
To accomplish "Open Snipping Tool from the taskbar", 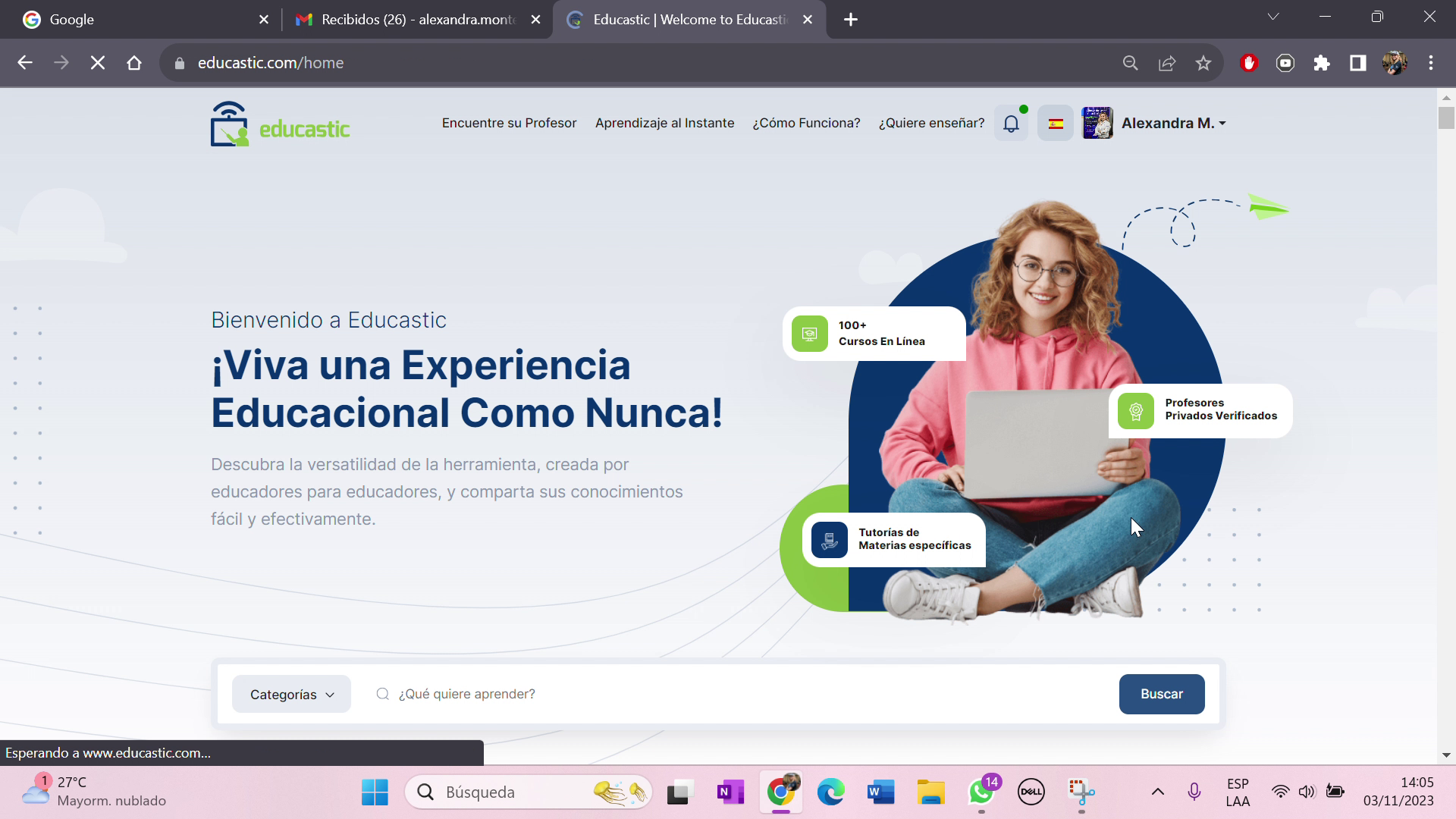I will [1081, 792].
